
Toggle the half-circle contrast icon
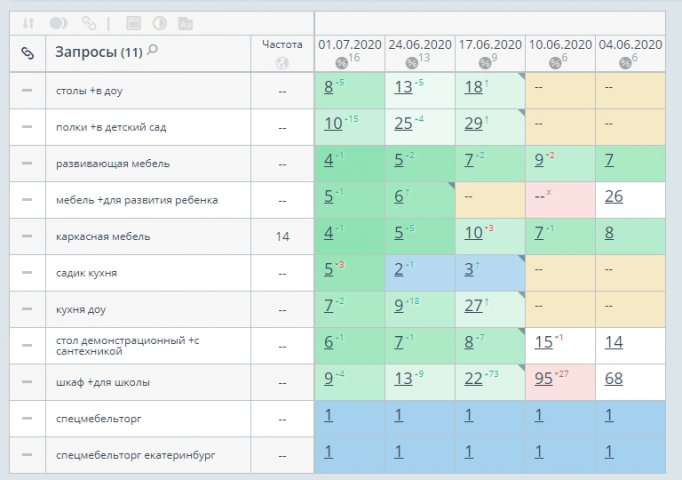click(160, 23)
